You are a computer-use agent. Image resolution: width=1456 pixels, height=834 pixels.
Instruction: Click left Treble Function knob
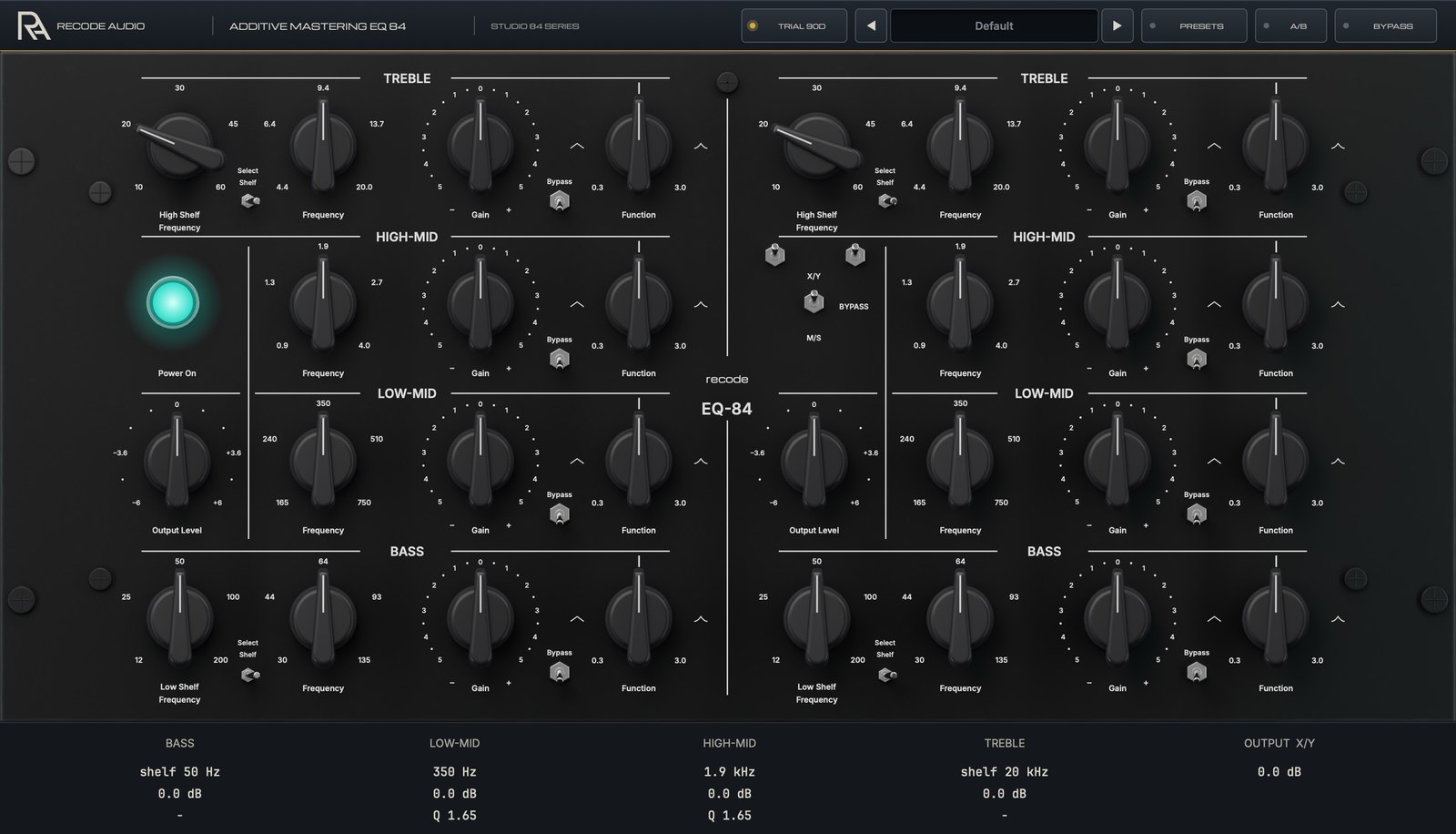point(639,144)
